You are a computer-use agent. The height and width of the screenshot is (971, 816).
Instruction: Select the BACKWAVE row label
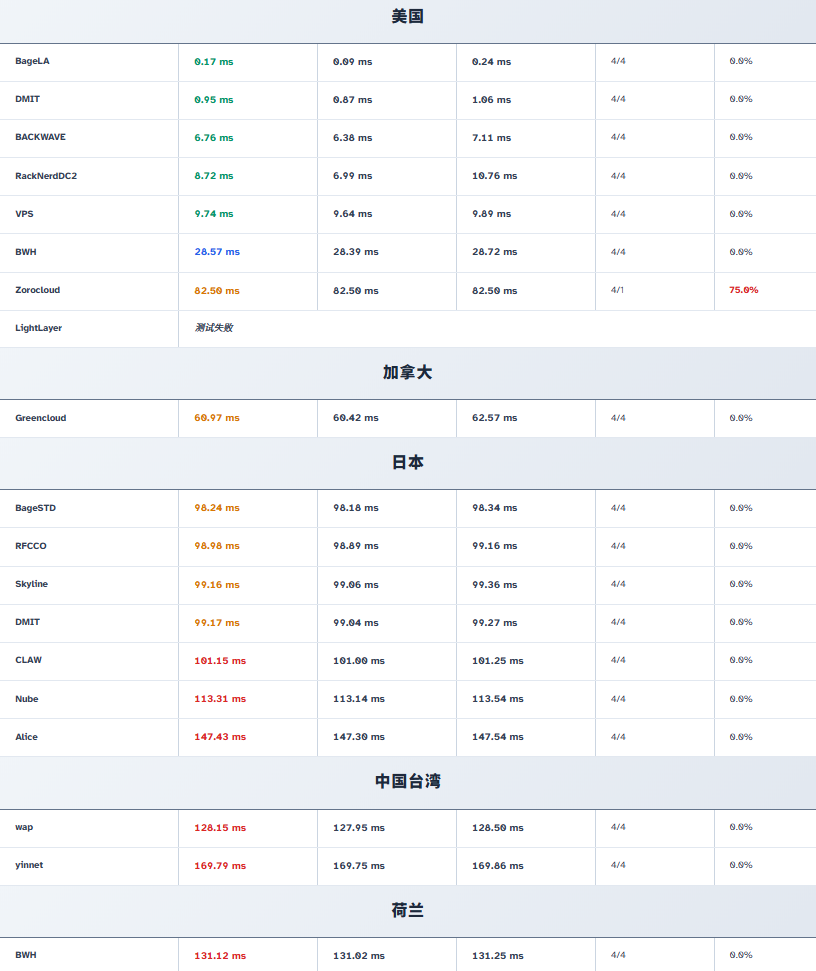[x=40, y=137]
